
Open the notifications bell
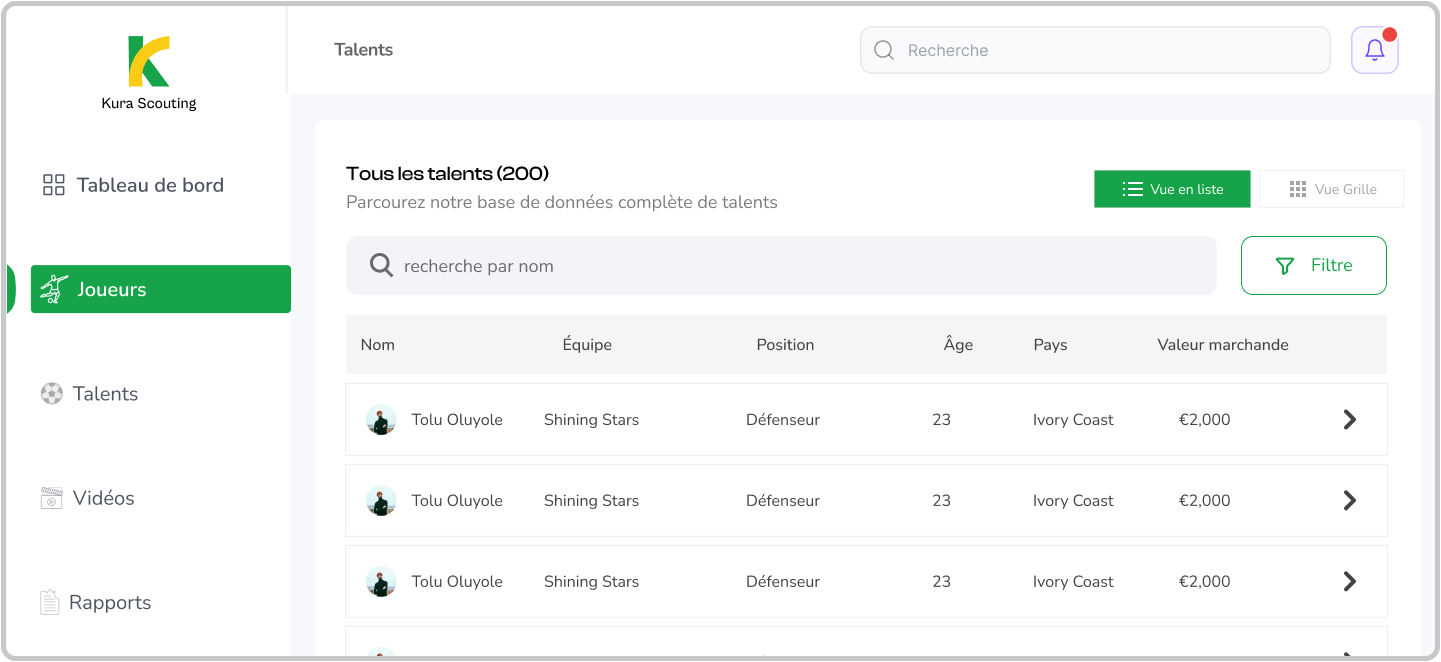1374,50
